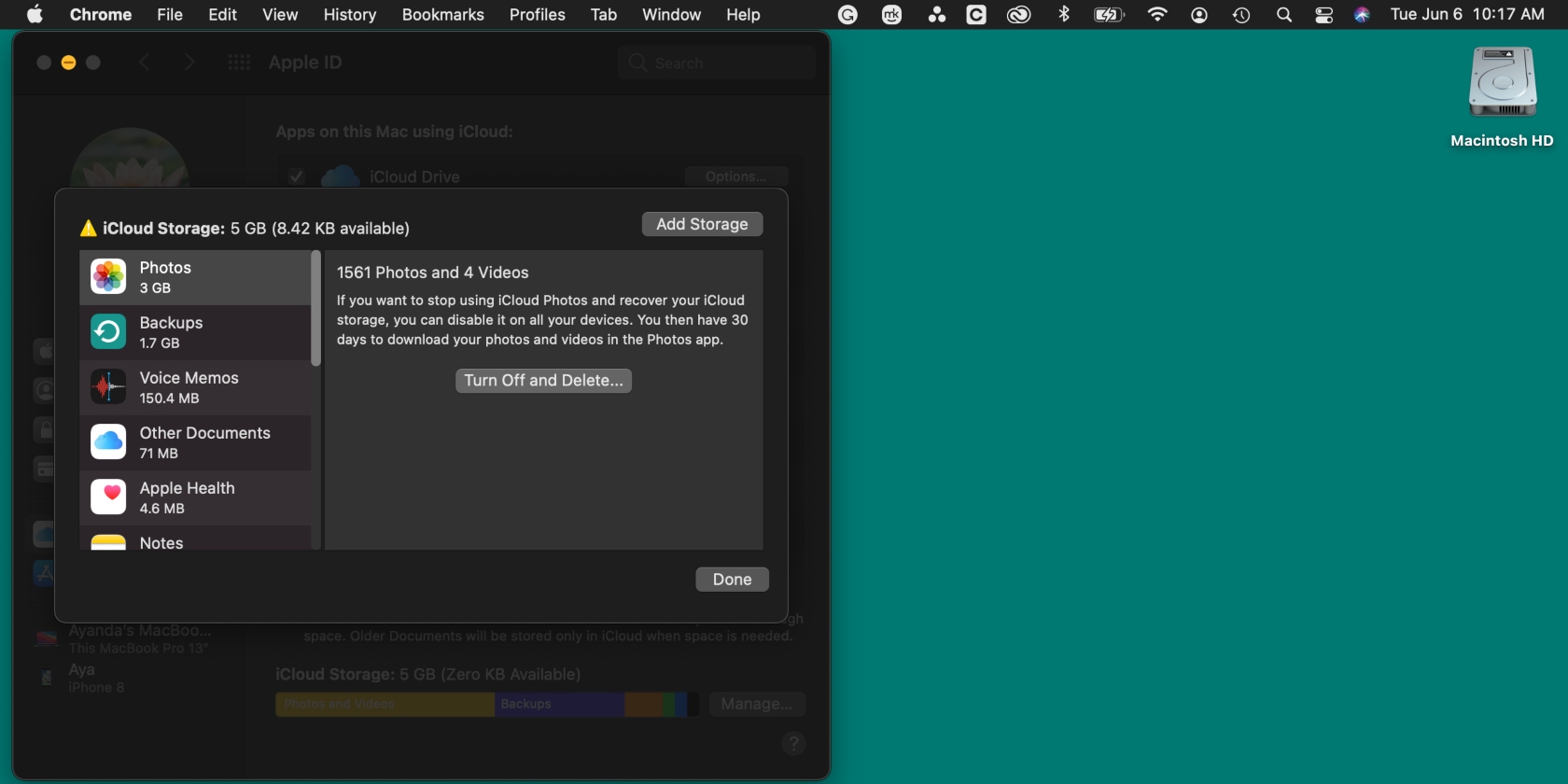The image size is (1568, 784).
Task: Click the Creative Cloud menu bar icon
Action: tap(1019, 15)
